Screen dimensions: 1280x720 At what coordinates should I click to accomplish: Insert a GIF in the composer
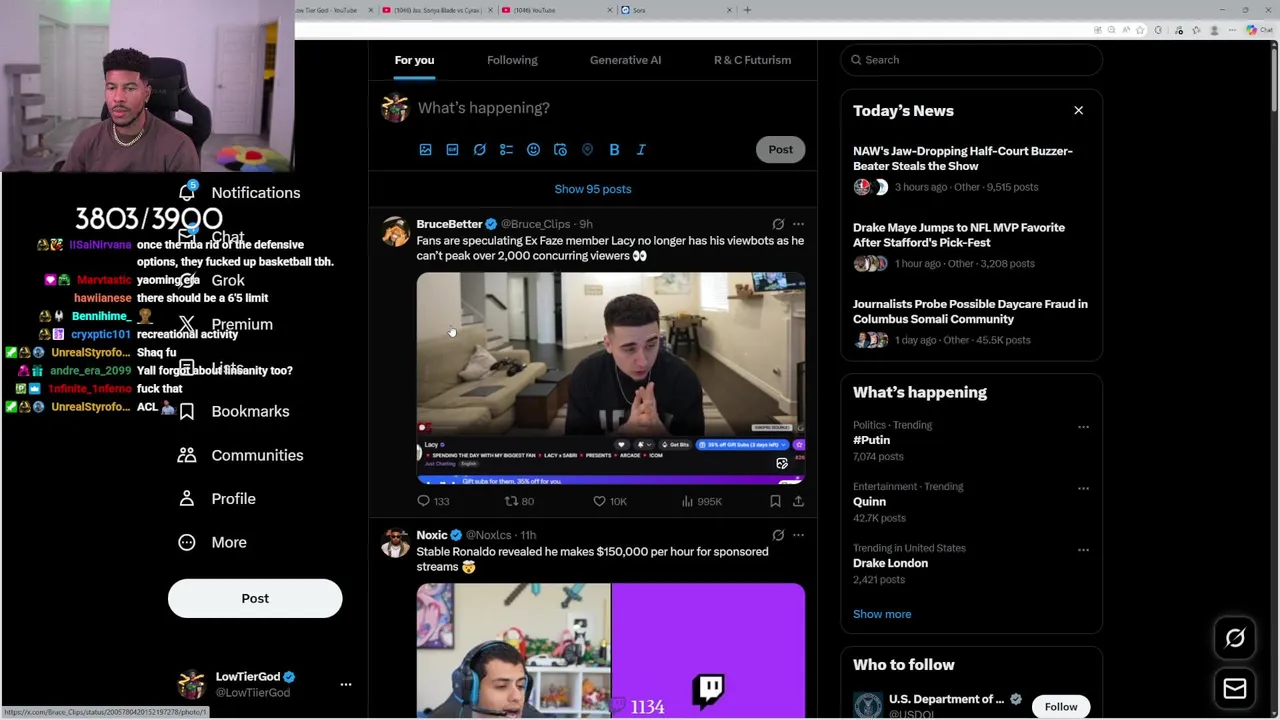tap(452, 150)
